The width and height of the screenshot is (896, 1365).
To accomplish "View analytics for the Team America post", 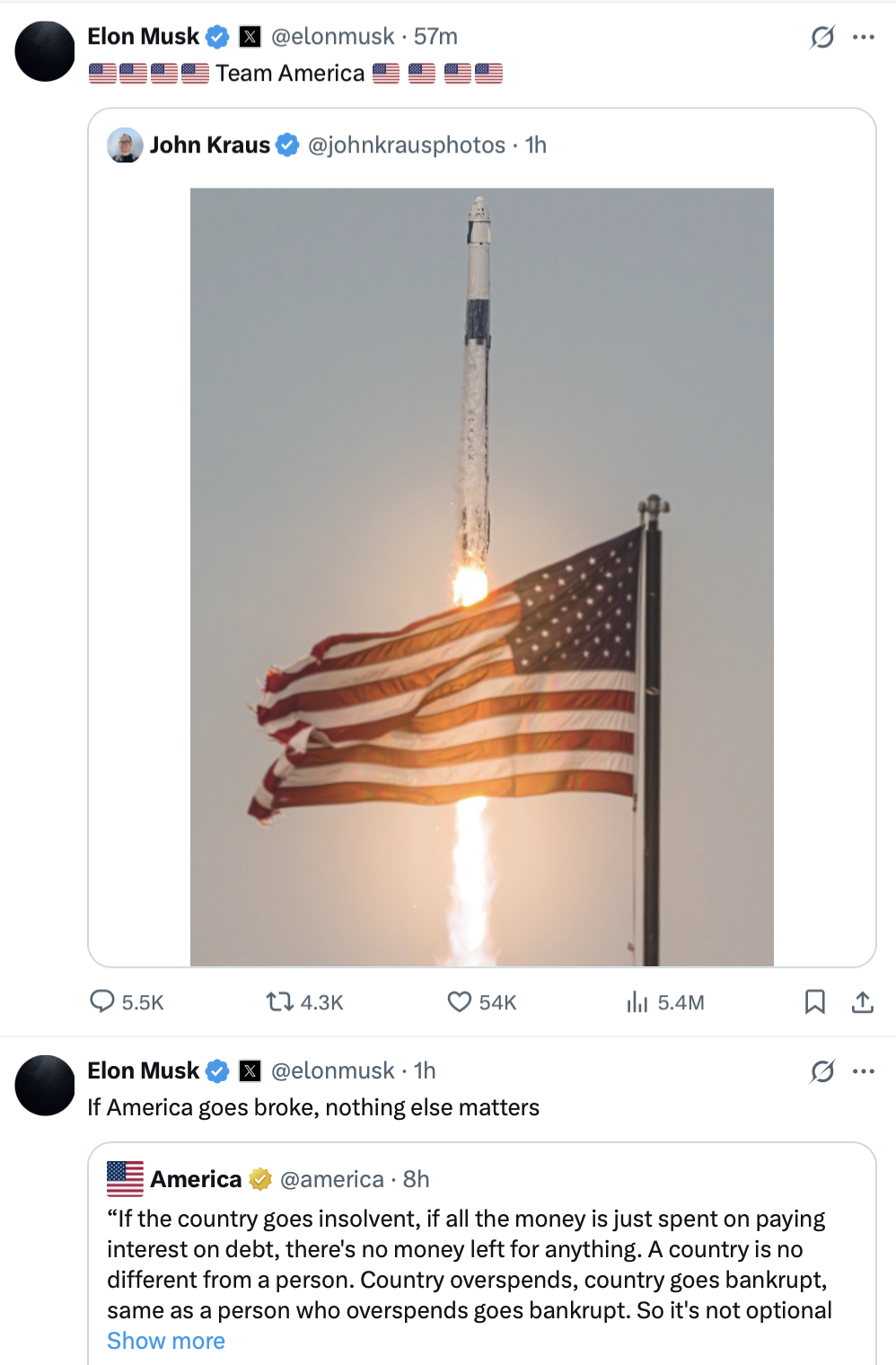I will coord(637,1001).
